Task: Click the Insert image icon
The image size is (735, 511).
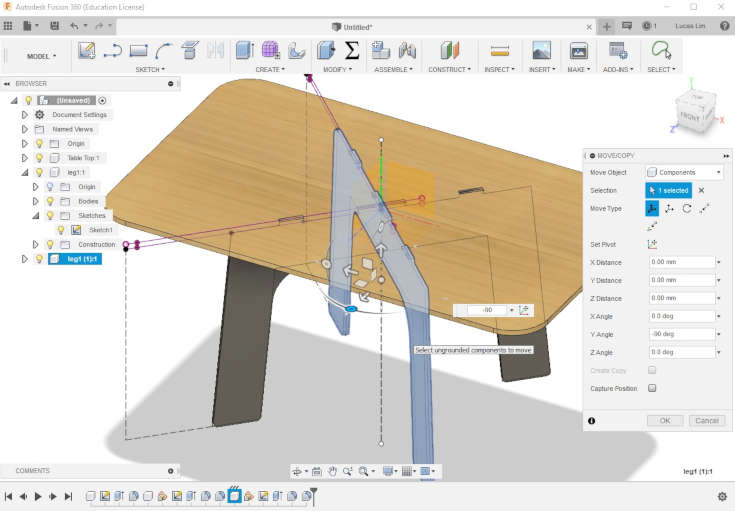Action: tap(541, 50)
